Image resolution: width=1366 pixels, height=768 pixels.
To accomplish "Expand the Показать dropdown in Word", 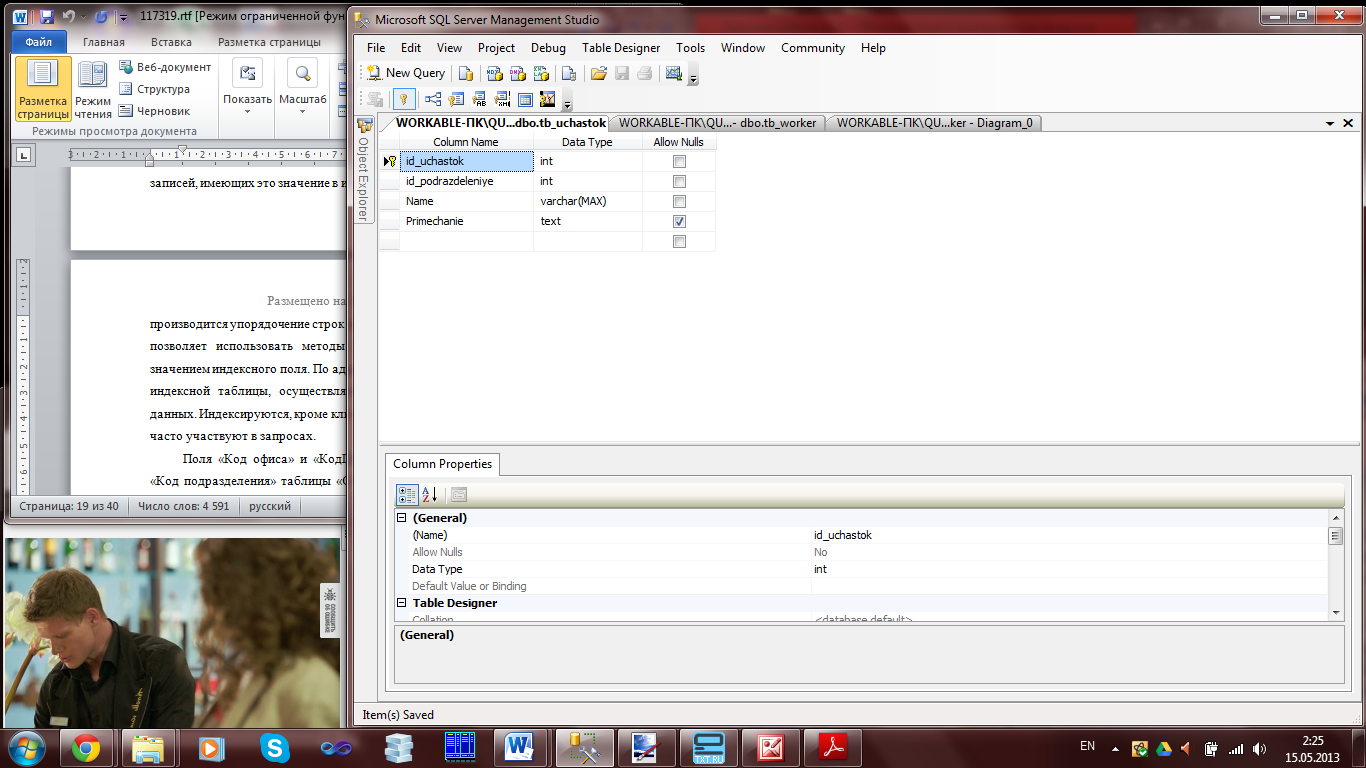I will click(247, 89).
